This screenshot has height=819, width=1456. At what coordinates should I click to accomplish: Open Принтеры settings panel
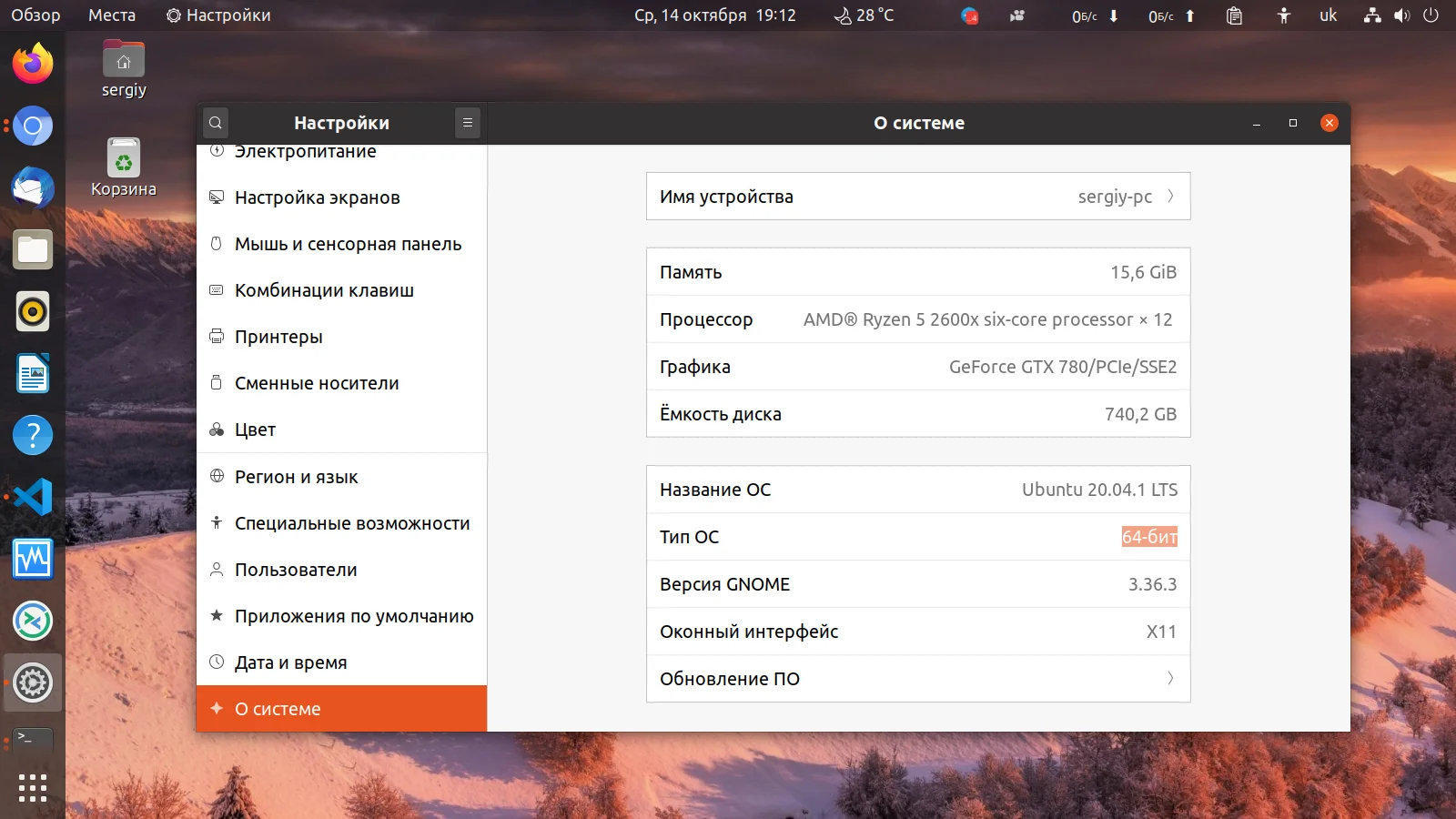coord(342,337)
